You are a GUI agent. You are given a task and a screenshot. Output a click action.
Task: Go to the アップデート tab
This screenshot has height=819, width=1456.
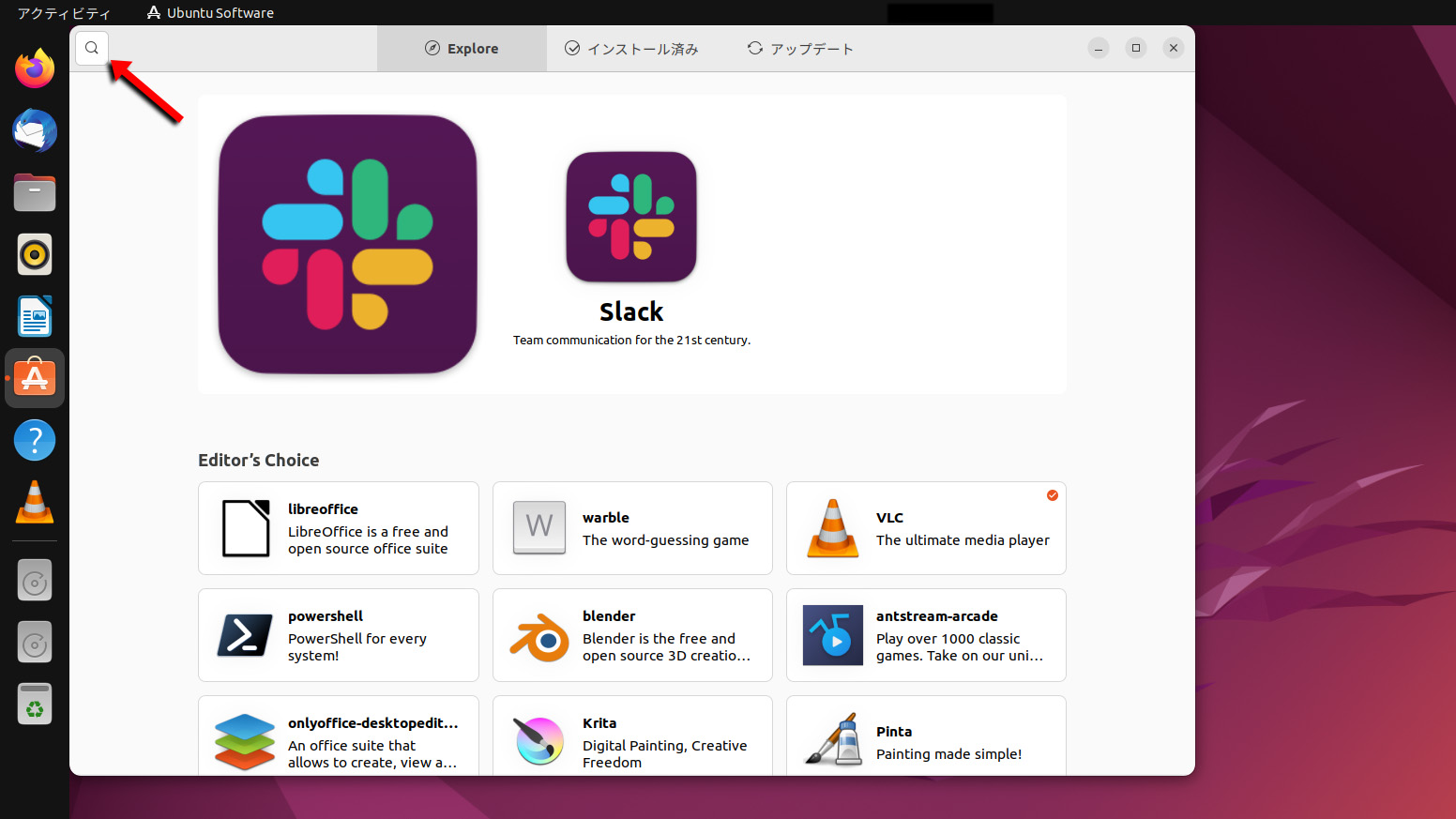click(800, 49)
